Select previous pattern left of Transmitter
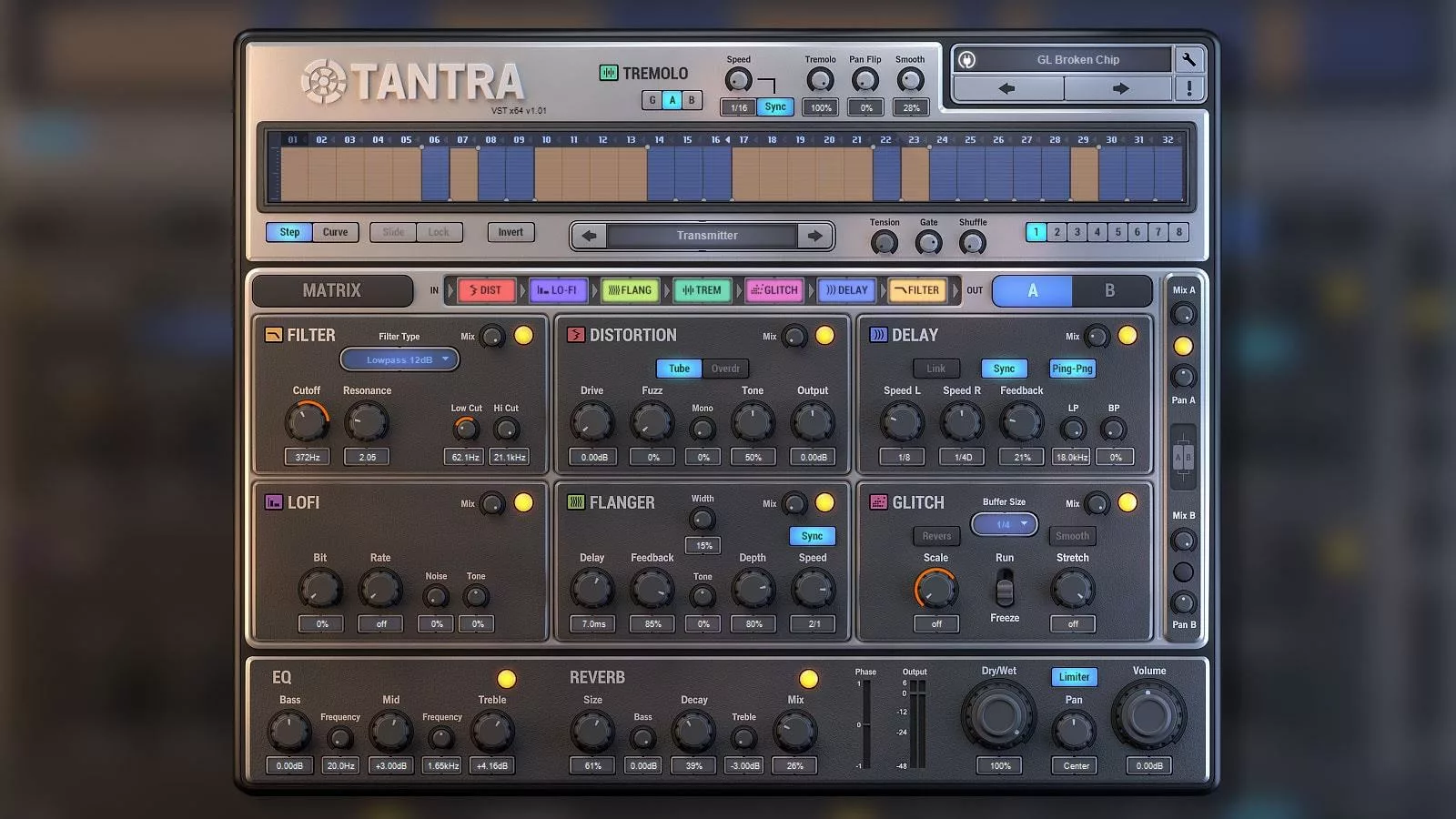This screenshot has width=1456, height=819. (589, 236)
